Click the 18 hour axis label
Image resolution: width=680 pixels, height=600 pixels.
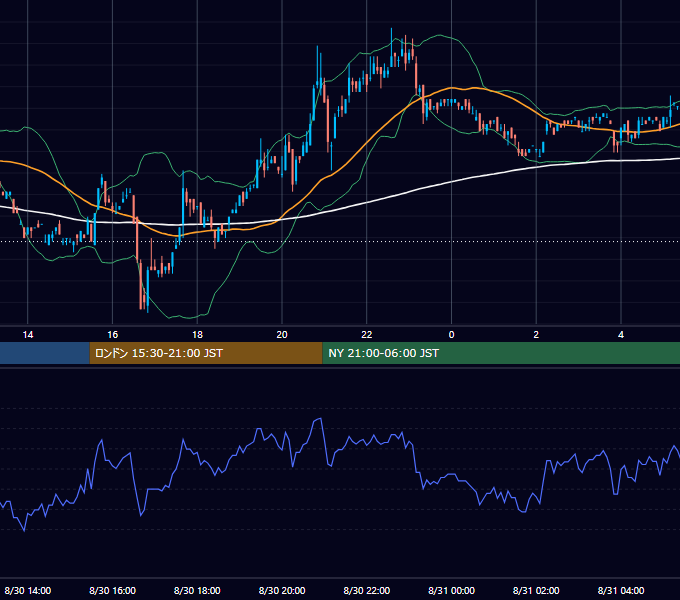[x=197, y=335]
